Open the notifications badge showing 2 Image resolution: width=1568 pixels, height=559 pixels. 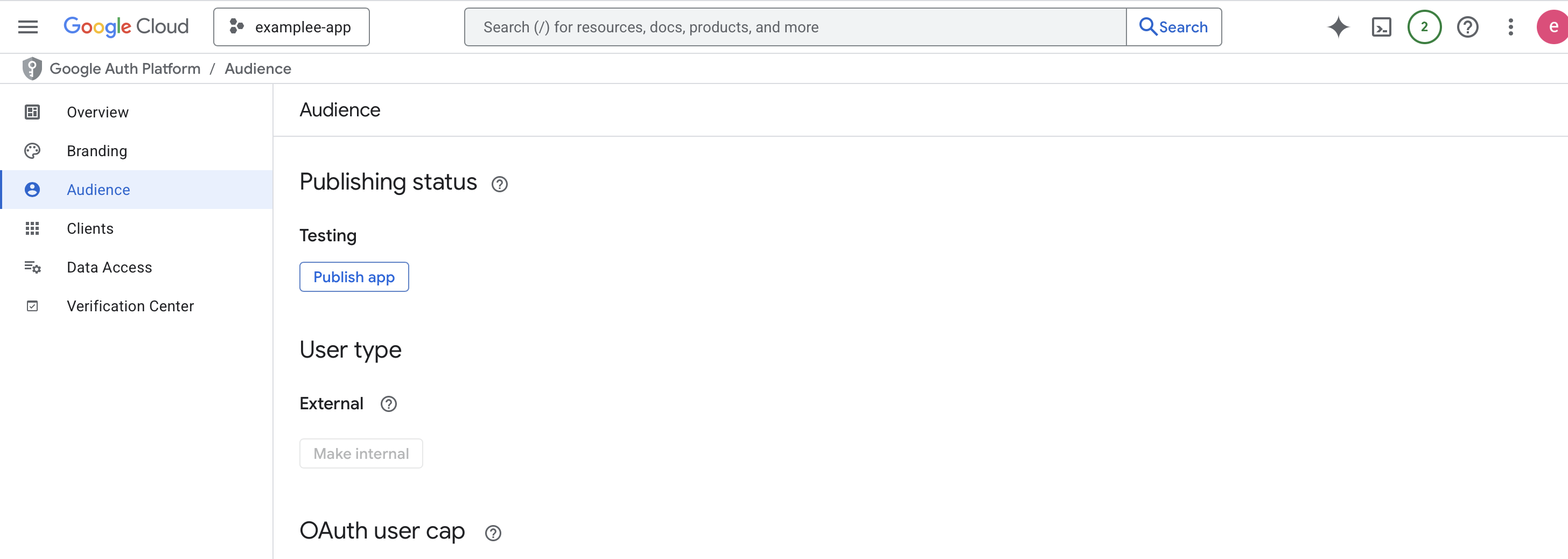pyautogui.click(x=1424, y=27)
